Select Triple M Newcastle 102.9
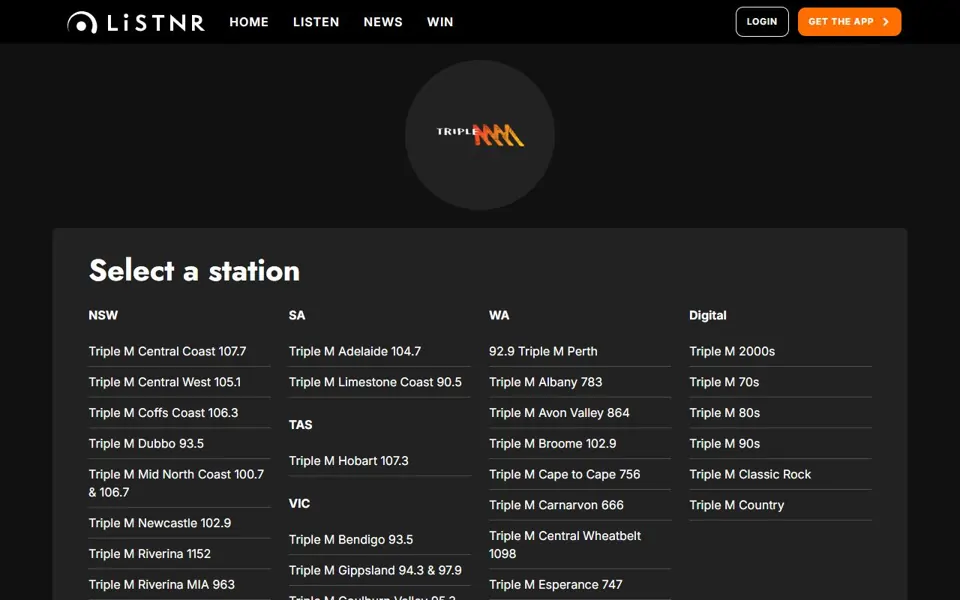 pyautogui.click(x=160, y=523)
